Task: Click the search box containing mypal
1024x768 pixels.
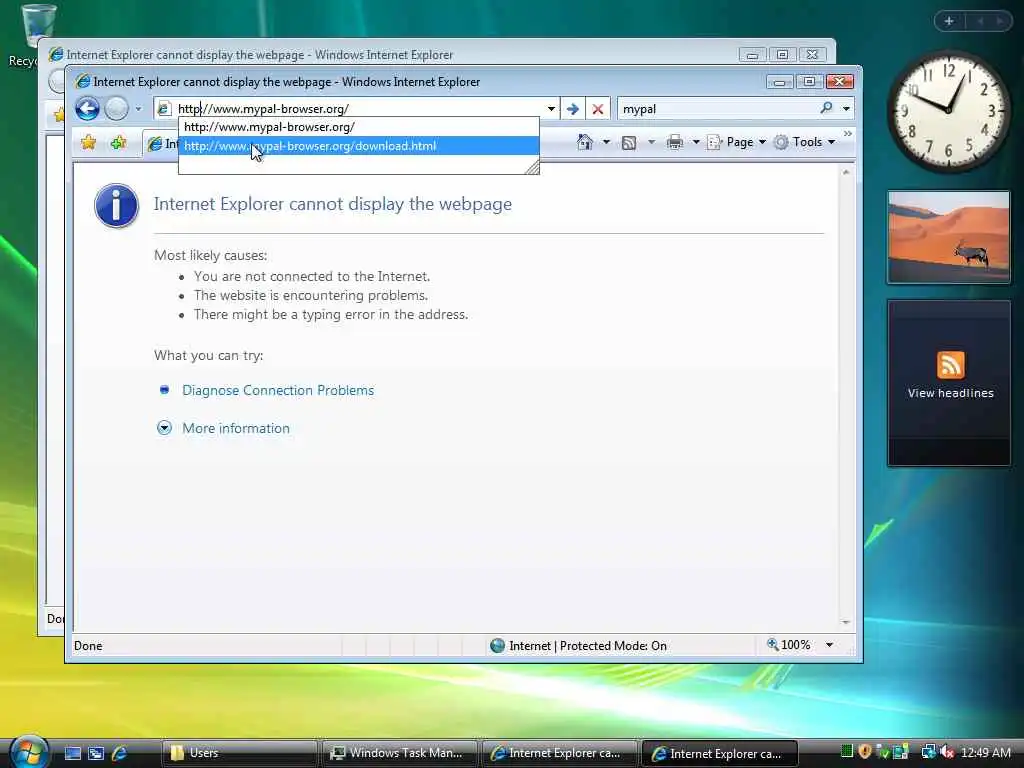Action: (718, 108)
